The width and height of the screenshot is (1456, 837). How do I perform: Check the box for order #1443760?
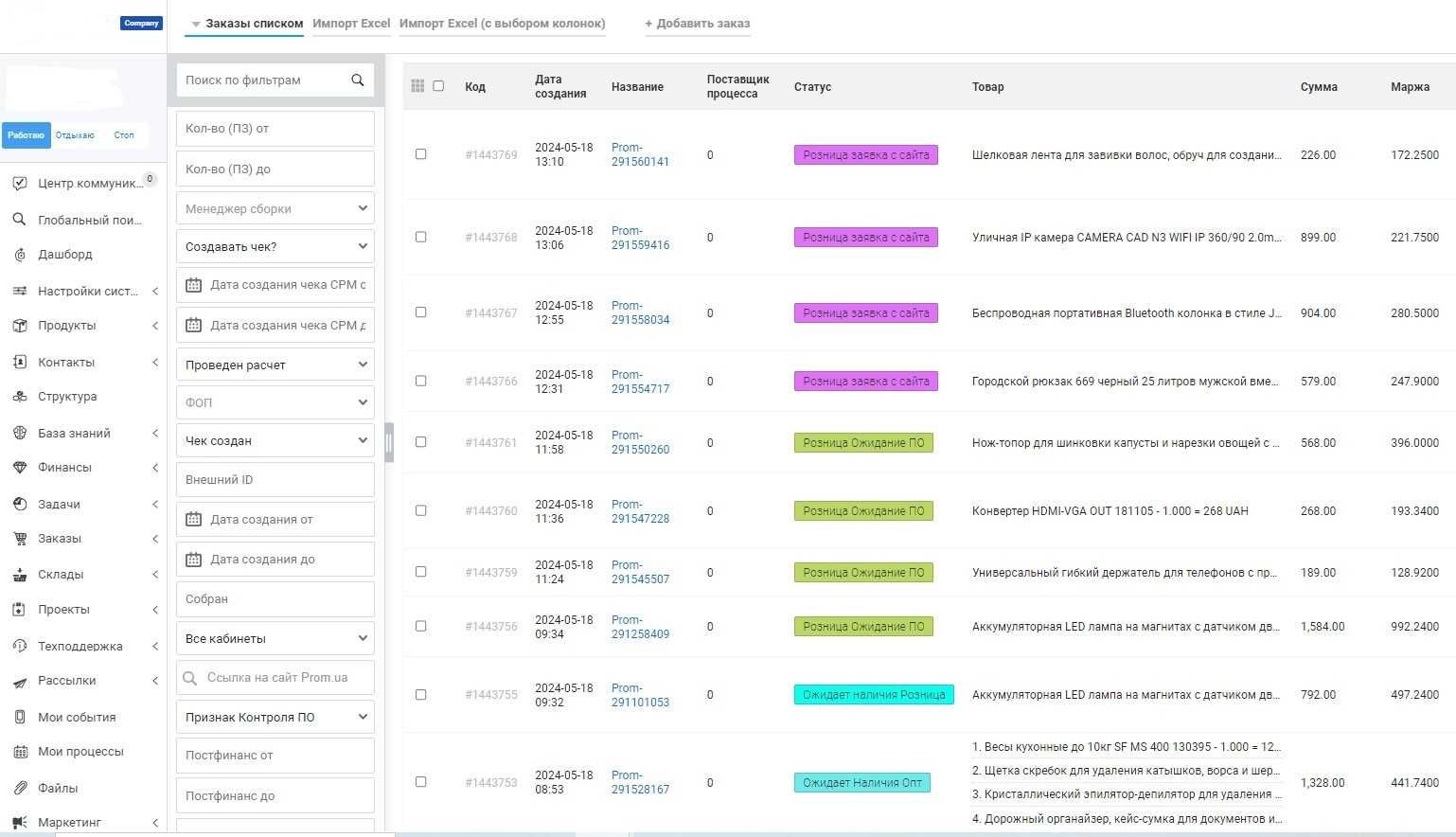[421, 510]
